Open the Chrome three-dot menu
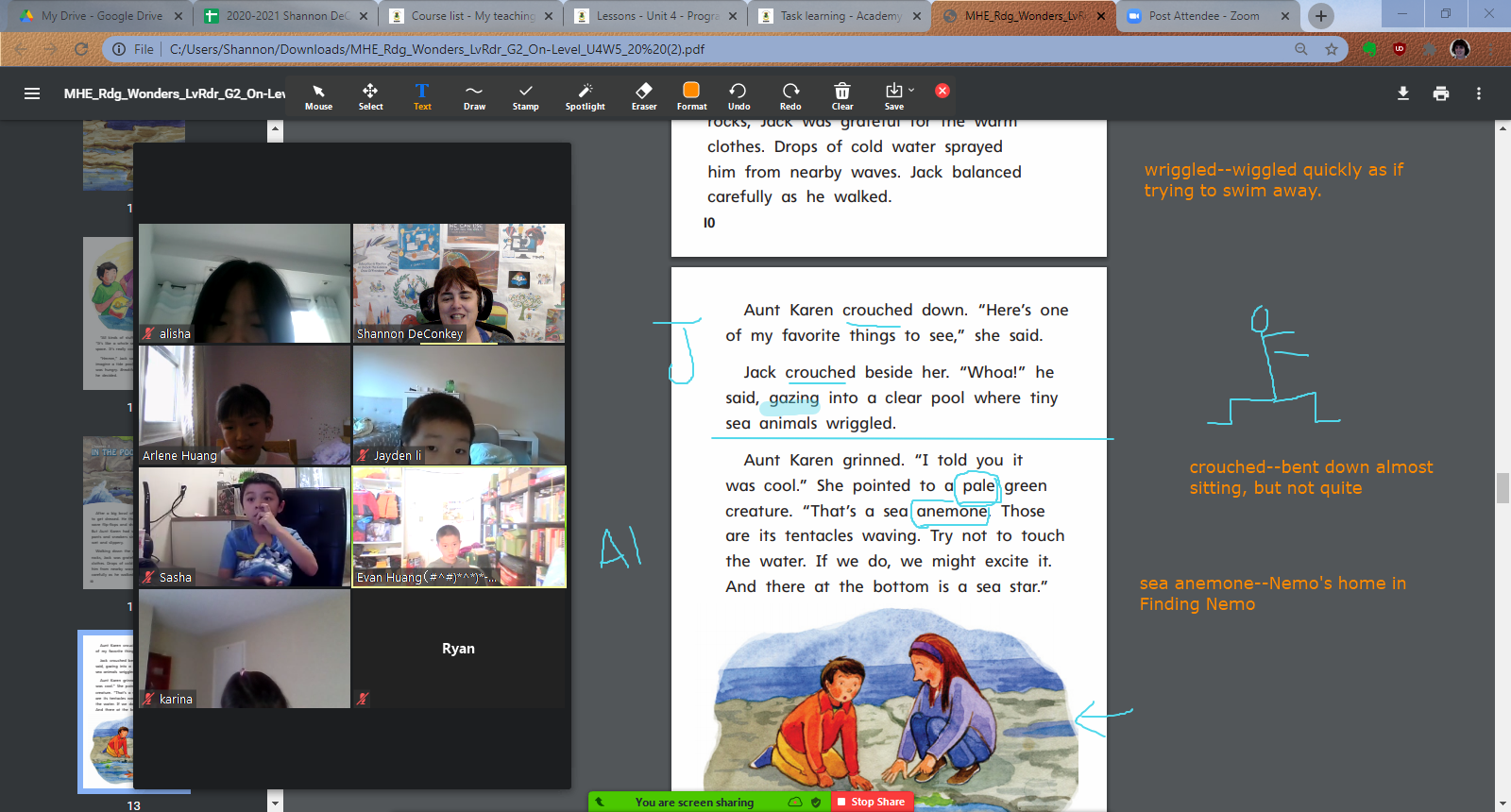Screen dimensions: 1511x812 (1492, 49)
